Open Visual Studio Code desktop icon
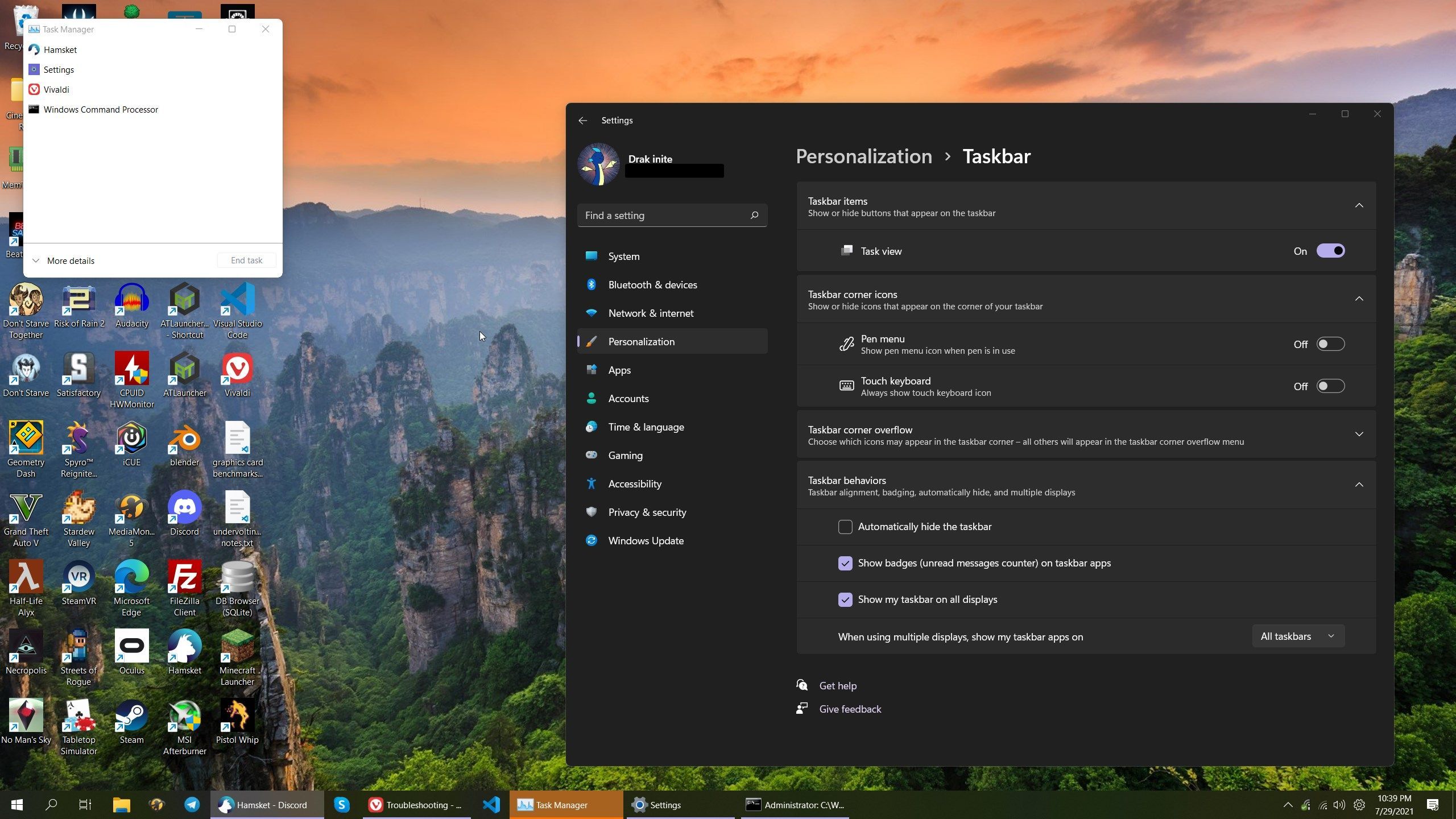The height and width of the screenshot is (819, 1456). [x=237, y=311]
